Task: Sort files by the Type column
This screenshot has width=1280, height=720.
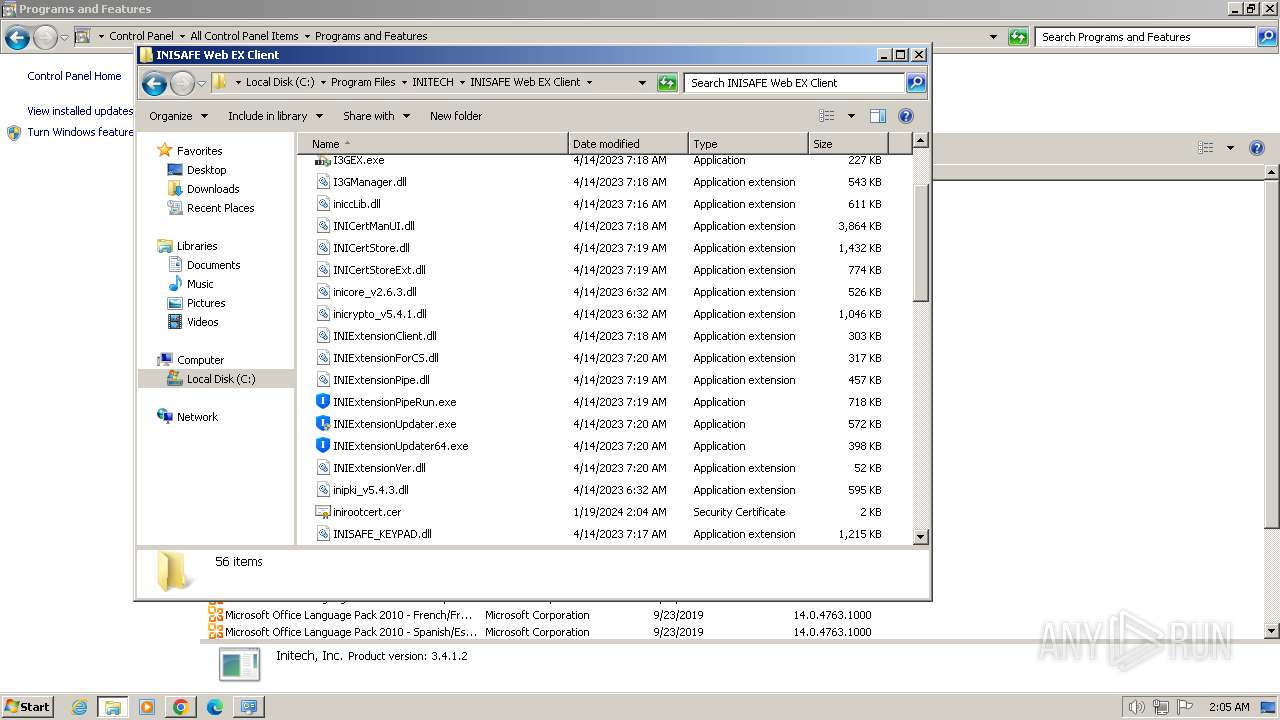Action: pos(748,144)
